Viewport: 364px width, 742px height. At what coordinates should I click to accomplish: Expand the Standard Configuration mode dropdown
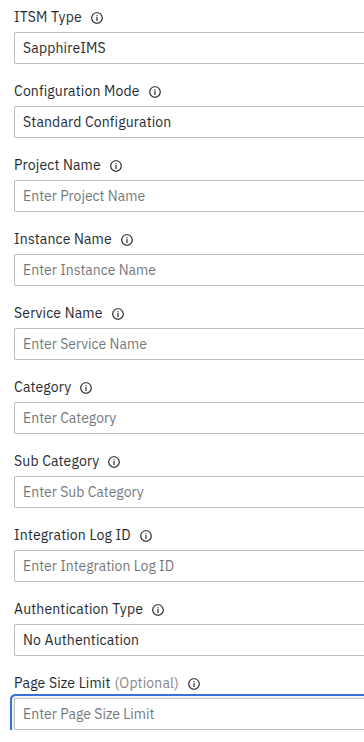click(x=189, y=122)
